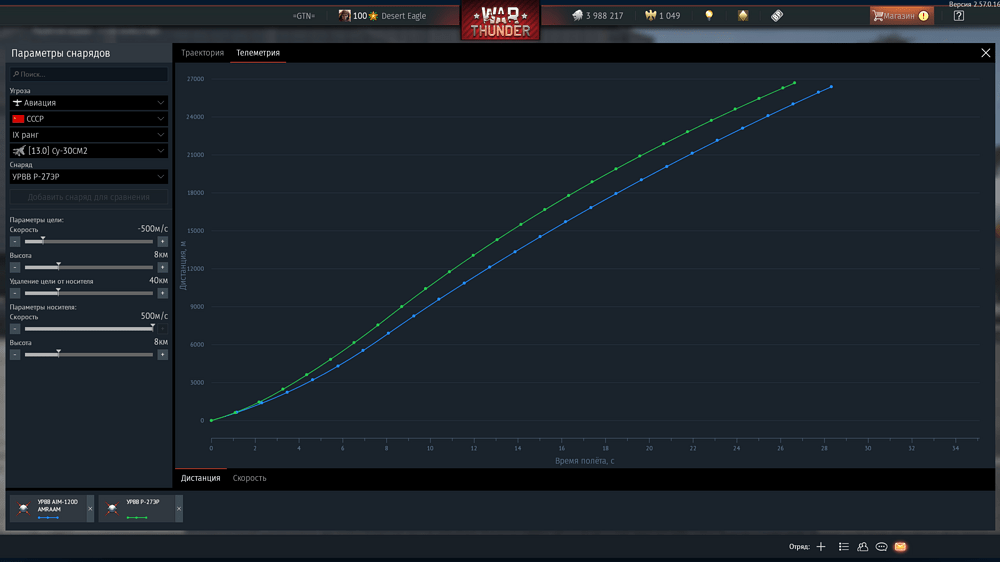Select the УРВВ Р-27ЭР card
Screen dimensions: 1000x562
click(136, 508)
